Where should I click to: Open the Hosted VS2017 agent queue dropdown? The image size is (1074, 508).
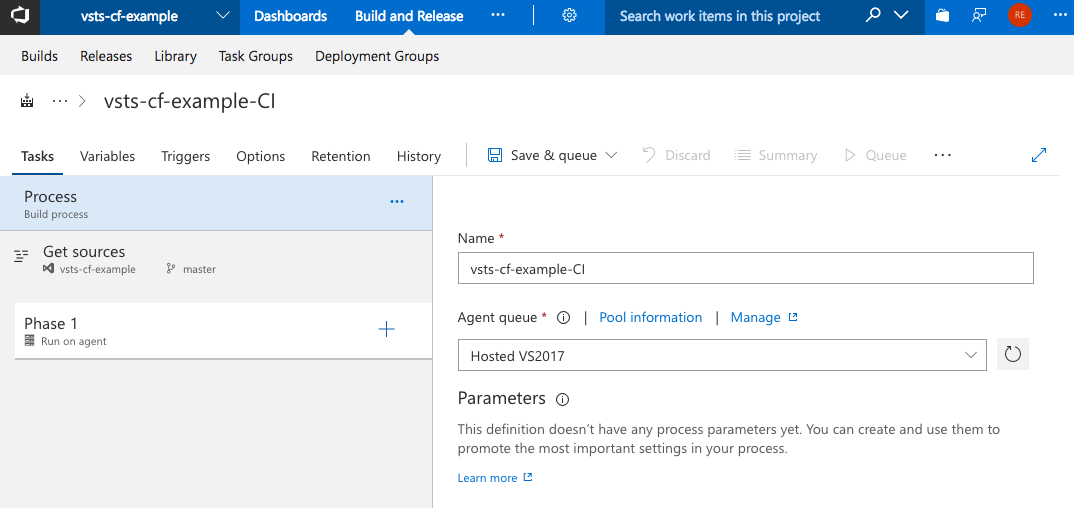(x=721, y=355)
